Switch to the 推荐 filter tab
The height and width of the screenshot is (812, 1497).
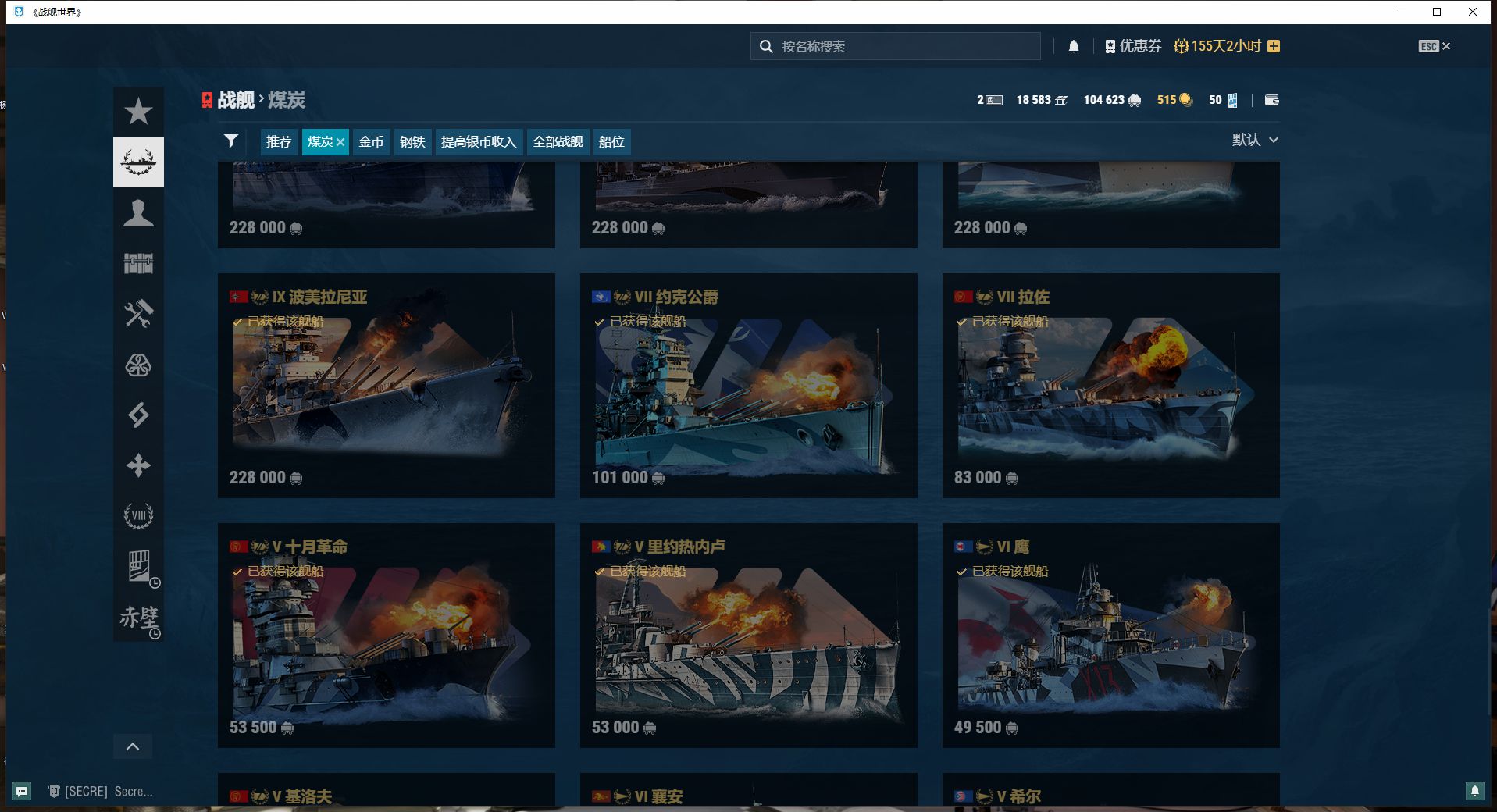tap(279, 142)
